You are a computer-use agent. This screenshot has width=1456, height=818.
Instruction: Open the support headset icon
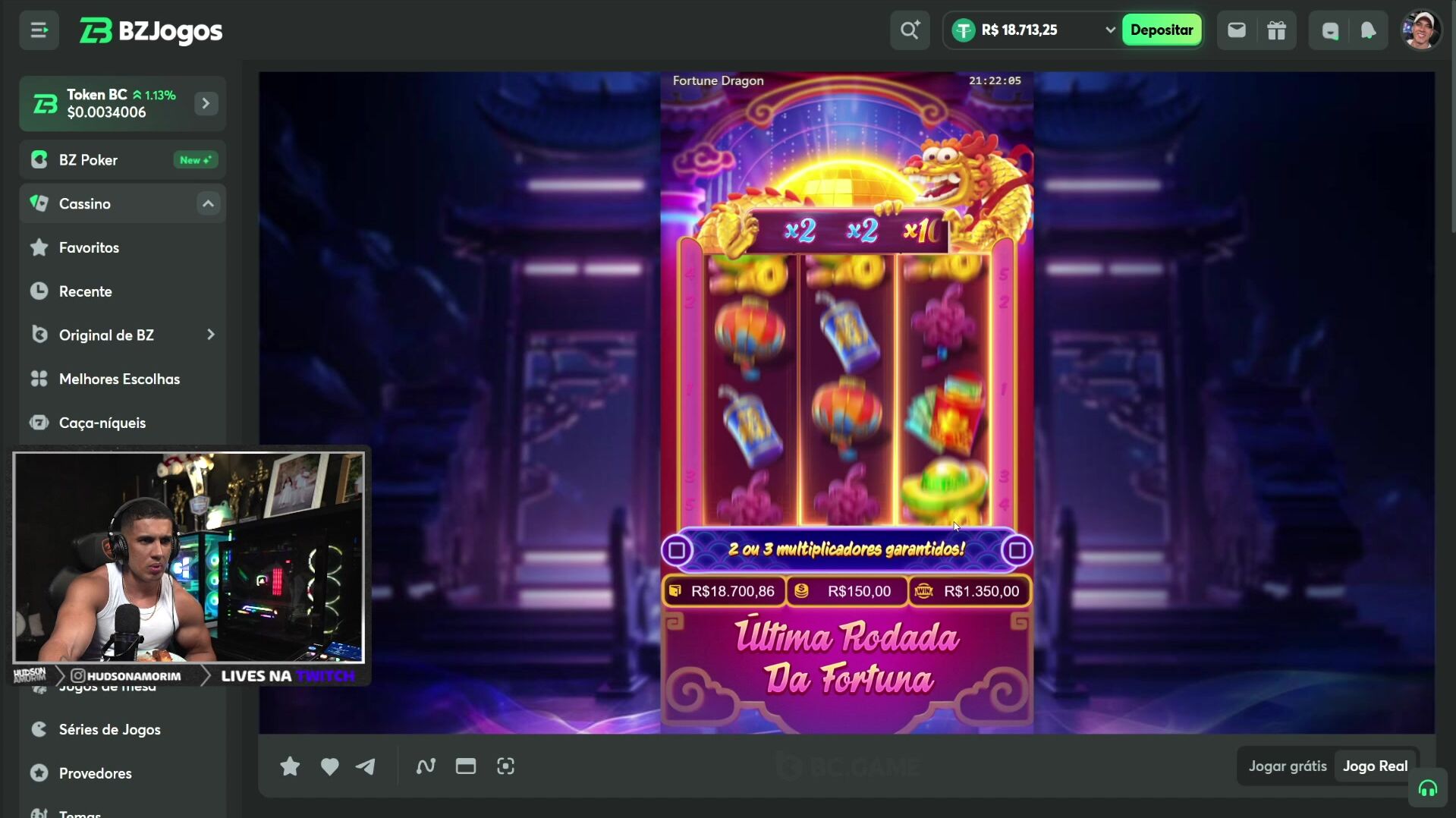click(1427, 789)
